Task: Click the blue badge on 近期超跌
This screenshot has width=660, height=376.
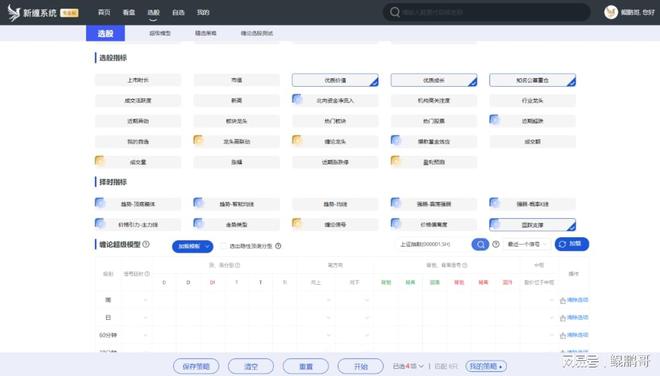Action: click(x=494, y=120)
